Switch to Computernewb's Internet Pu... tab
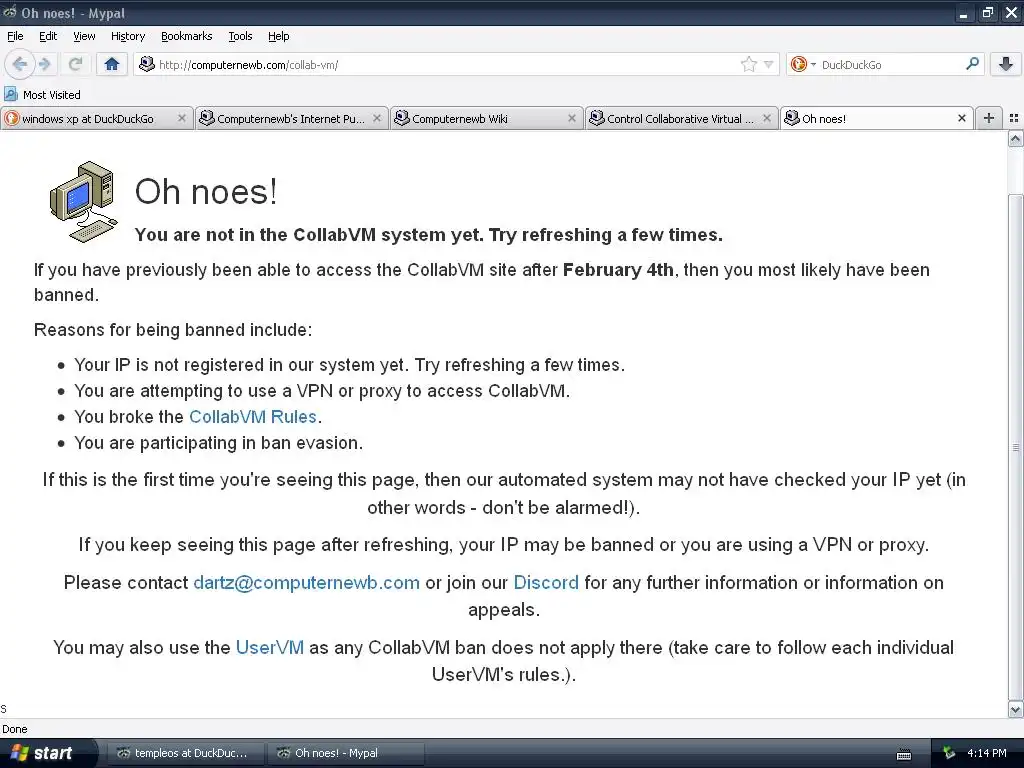Image resolution: width=1024 pixels, height=768 pixels. point(291,118)
